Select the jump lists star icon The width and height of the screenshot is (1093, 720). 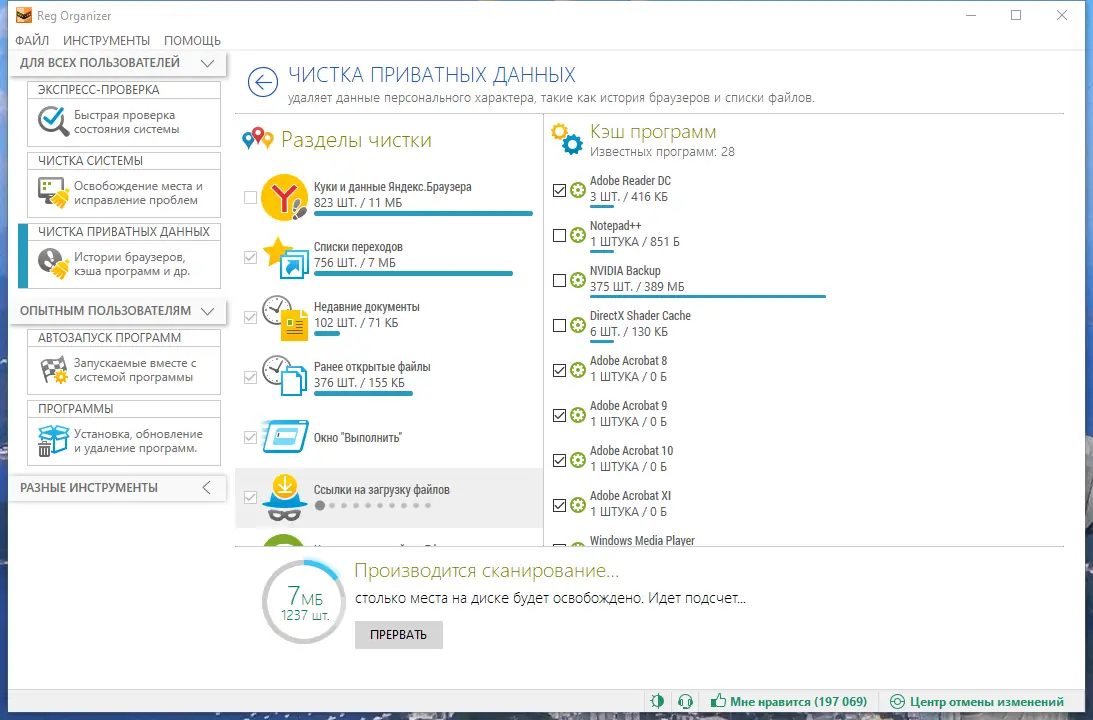pos(284,258)
